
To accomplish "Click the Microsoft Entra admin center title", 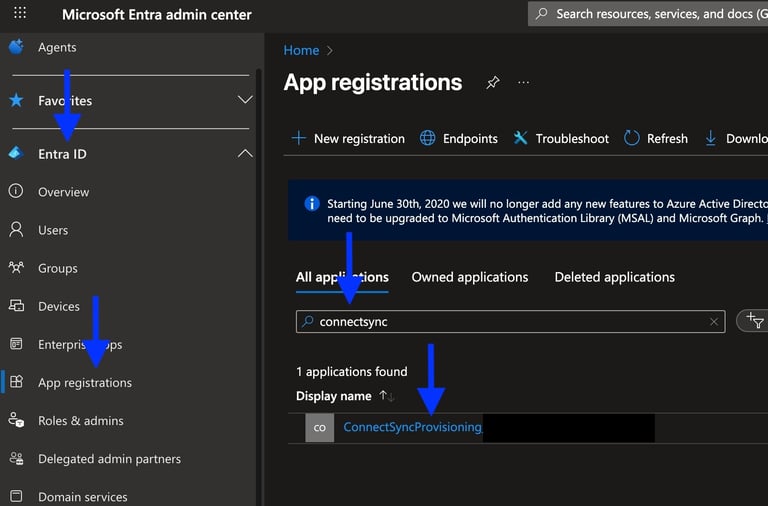I will tap(157, 15).
